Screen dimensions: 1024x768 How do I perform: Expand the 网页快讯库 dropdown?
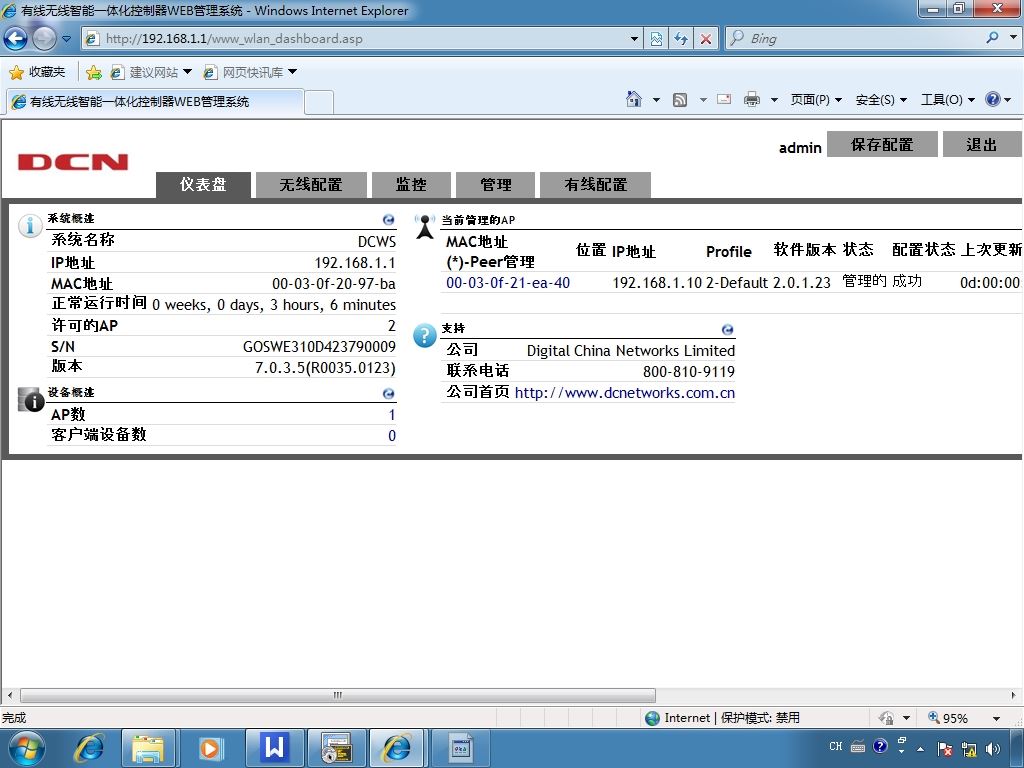pos(293,72)
